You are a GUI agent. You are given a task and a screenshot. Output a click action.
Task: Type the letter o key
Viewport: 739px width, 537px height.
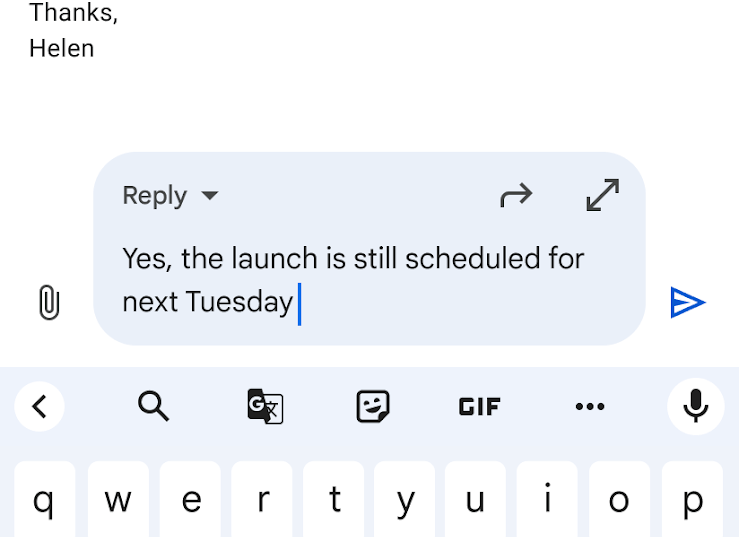[619, 500]
